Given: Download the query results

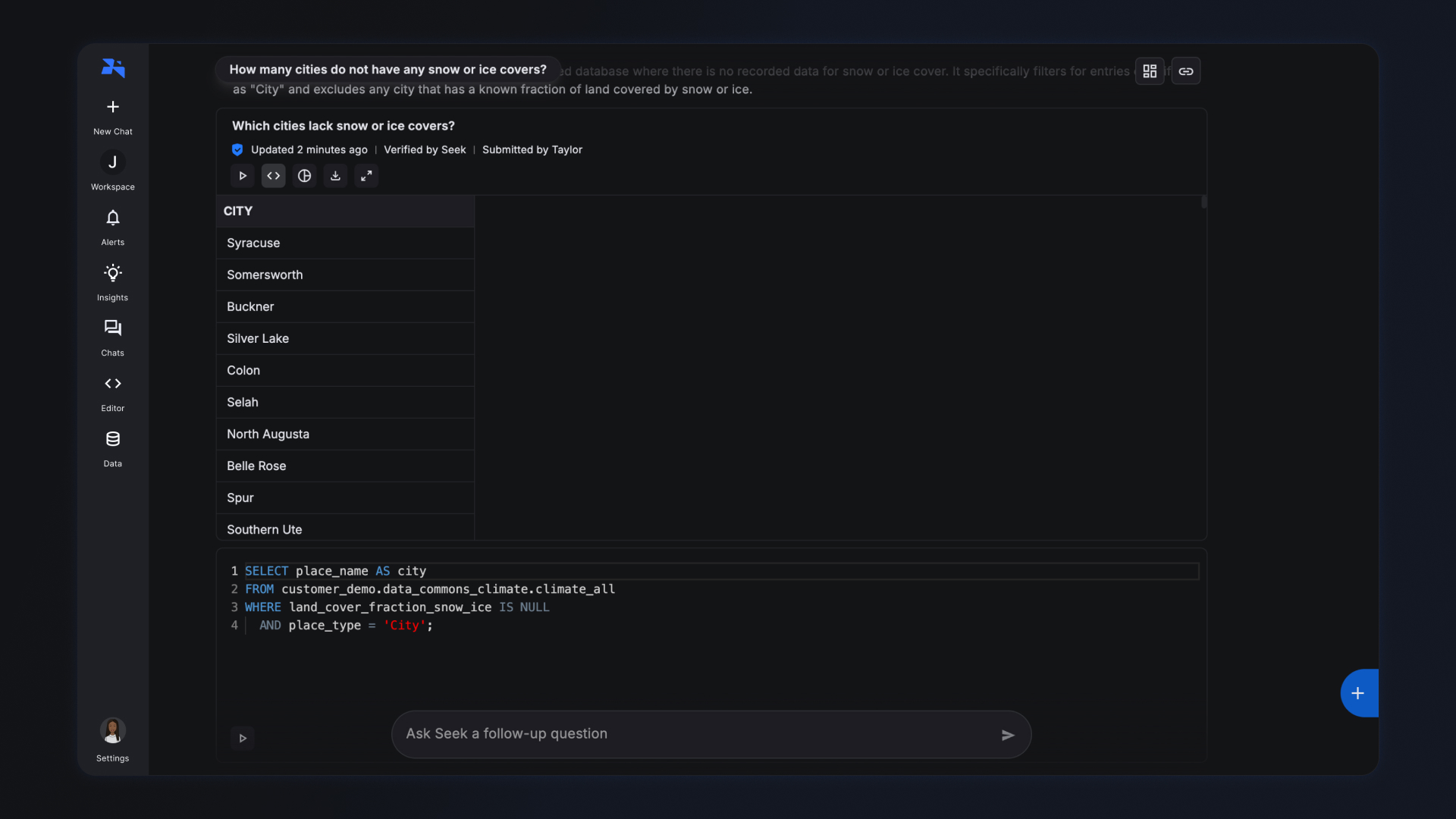Looking at the screenshot, I should (335, 176).
